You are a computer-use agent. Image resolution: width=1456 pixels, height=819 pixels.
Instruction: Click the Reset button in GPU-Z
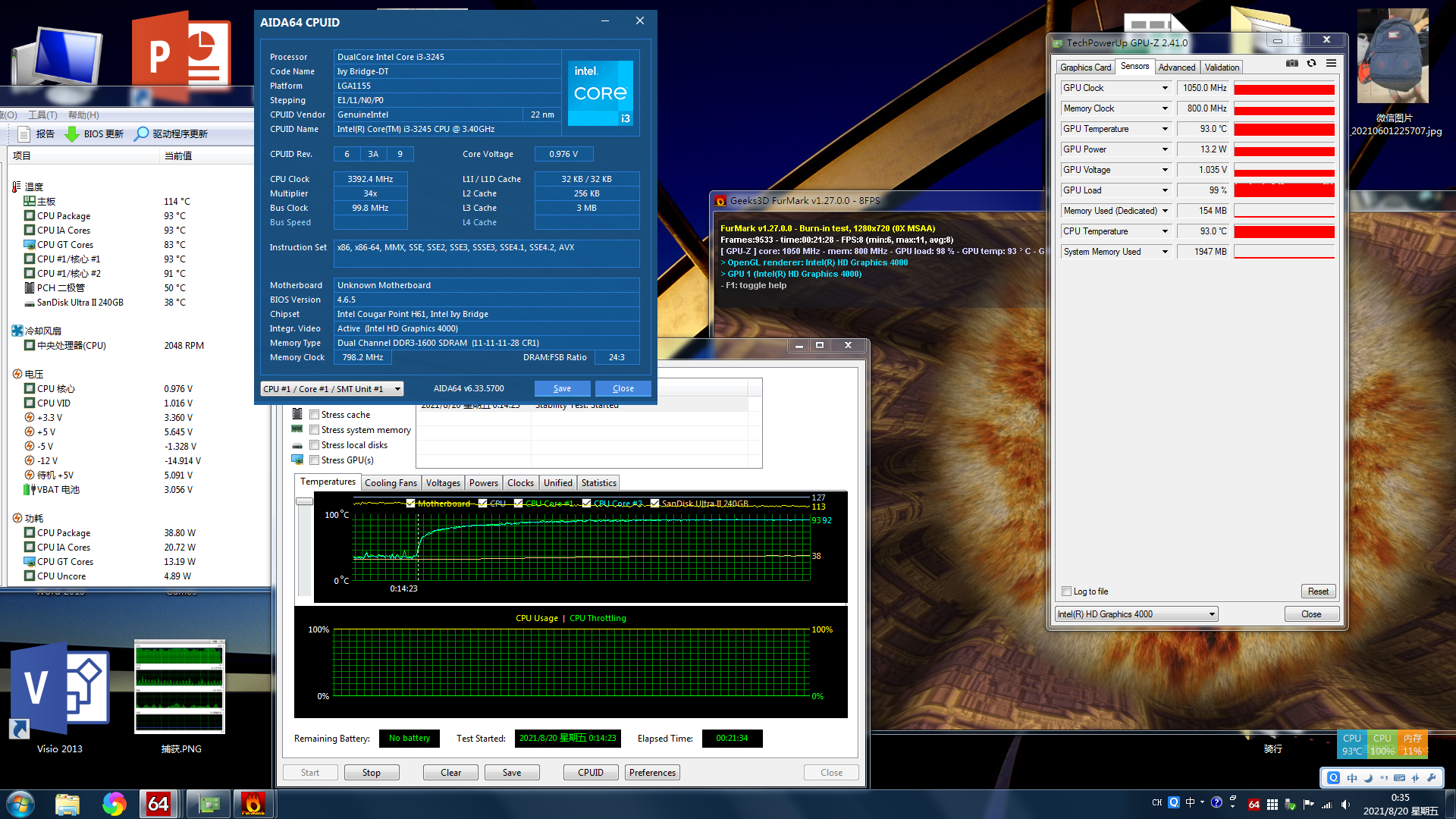click(x=1318, y=591)
